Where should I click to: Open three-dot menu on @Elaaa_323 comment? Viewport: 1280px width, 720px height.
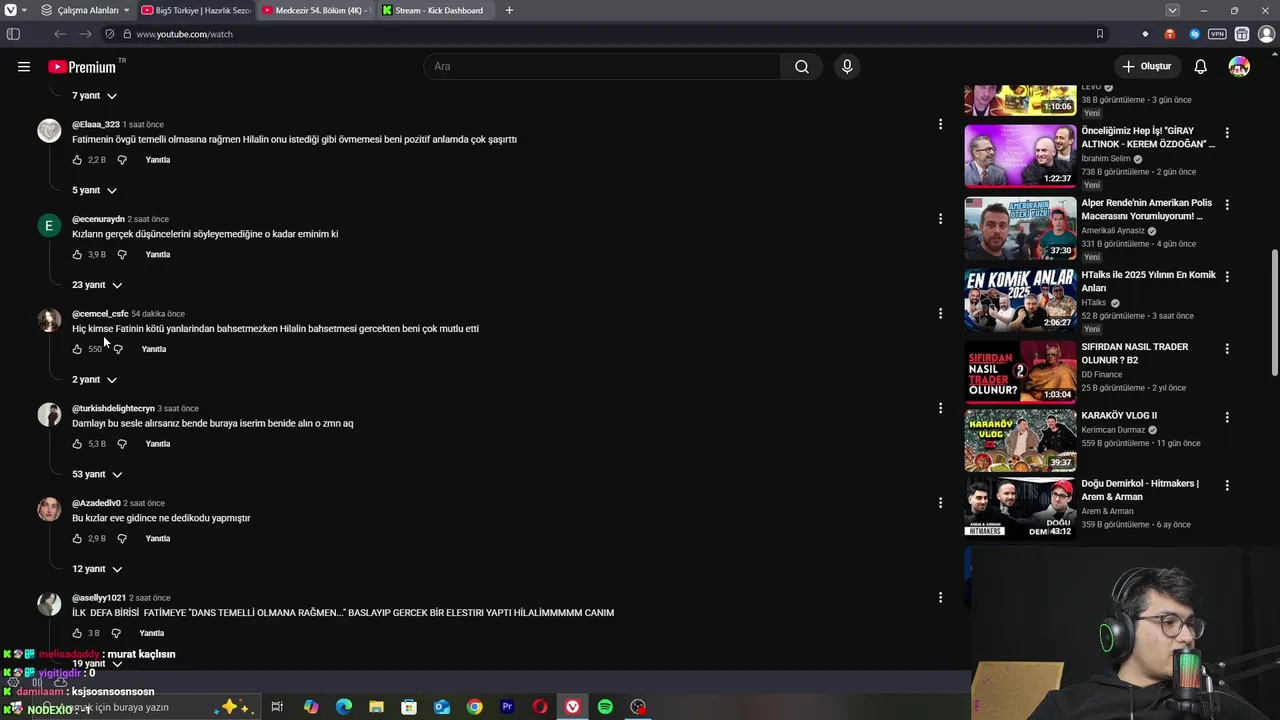coord(940,124)
